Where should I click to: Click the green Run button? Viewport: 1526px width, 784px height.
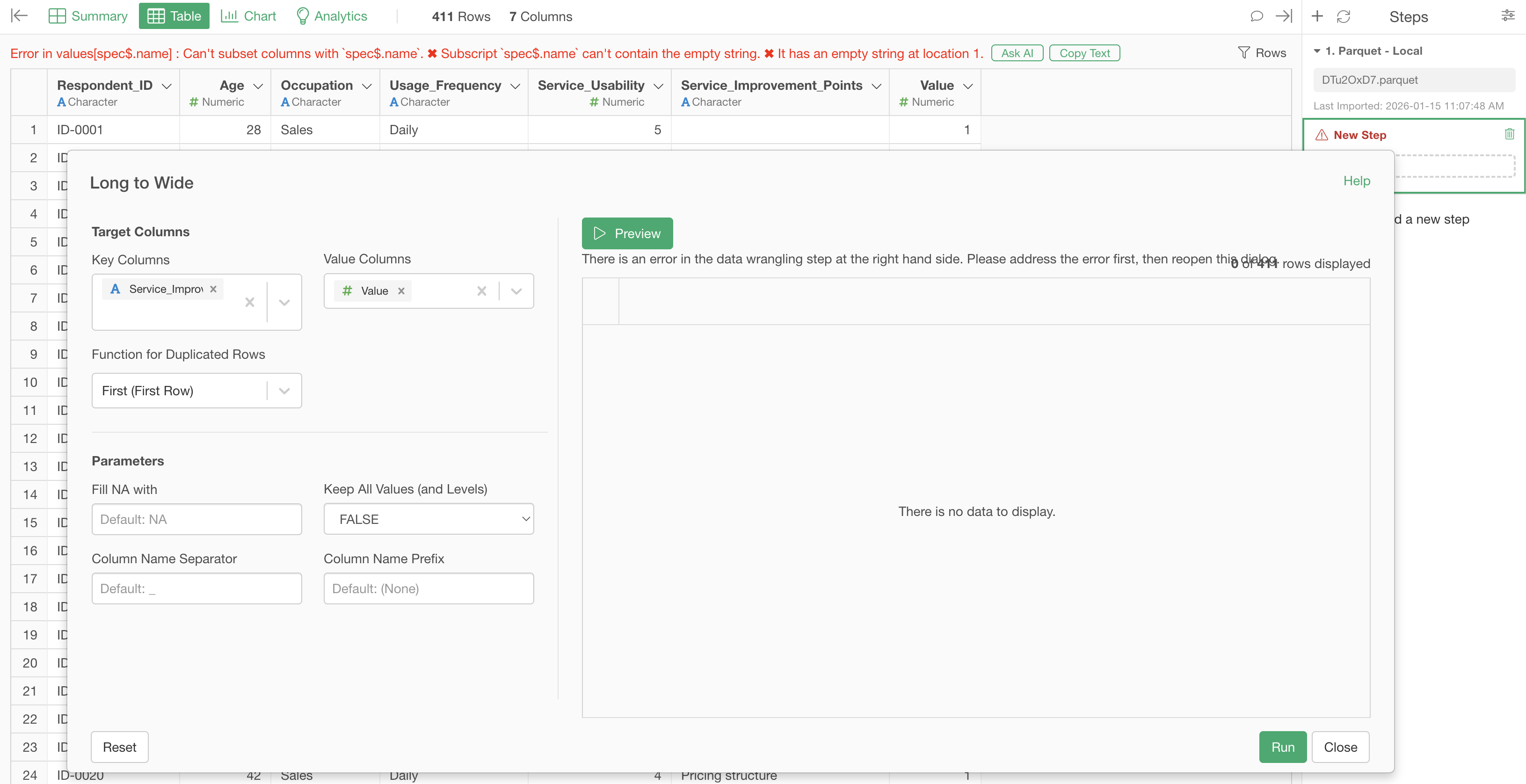pos(1282,748)
